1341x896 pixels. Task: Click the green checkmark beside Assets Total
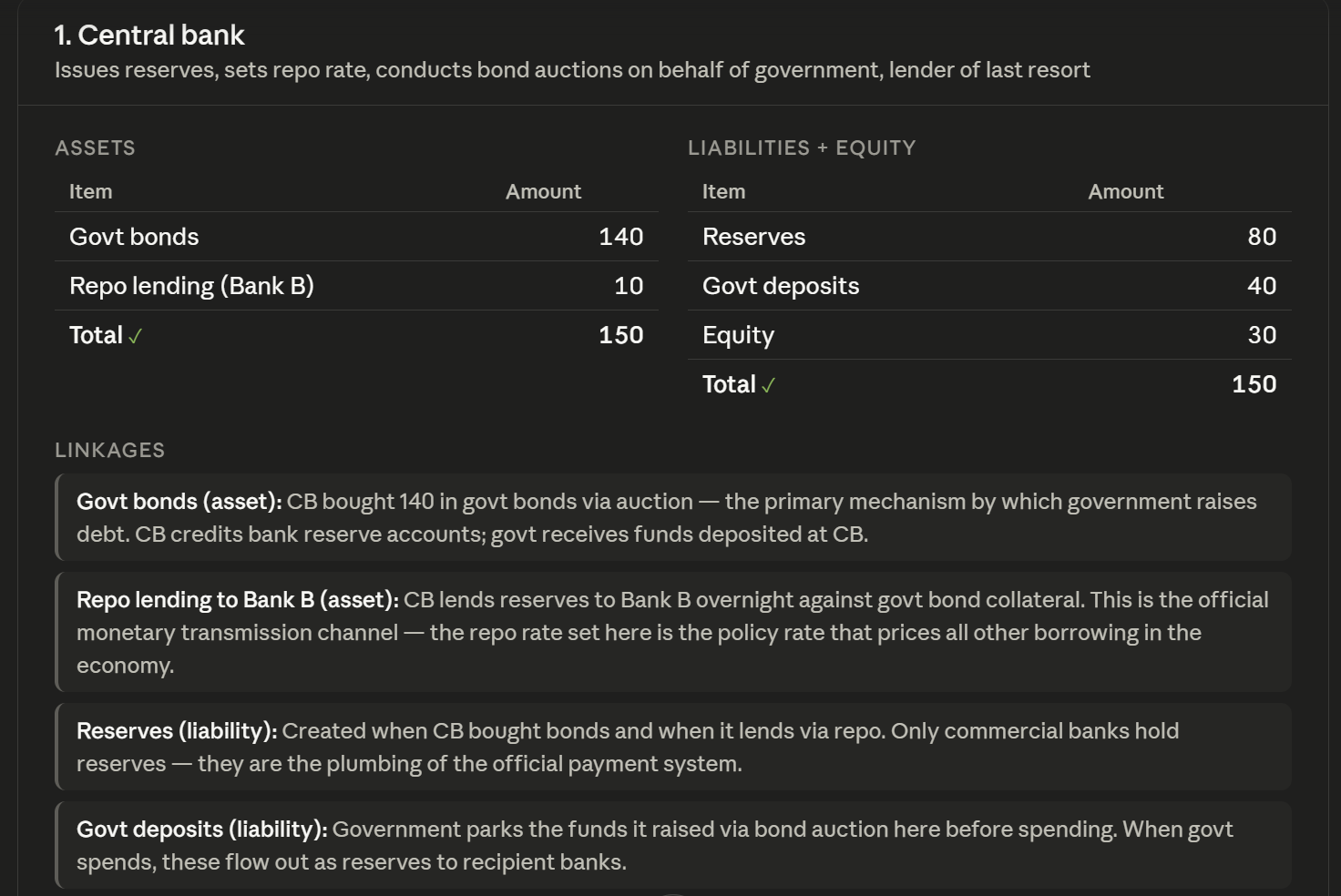click(x=135, y=337)
